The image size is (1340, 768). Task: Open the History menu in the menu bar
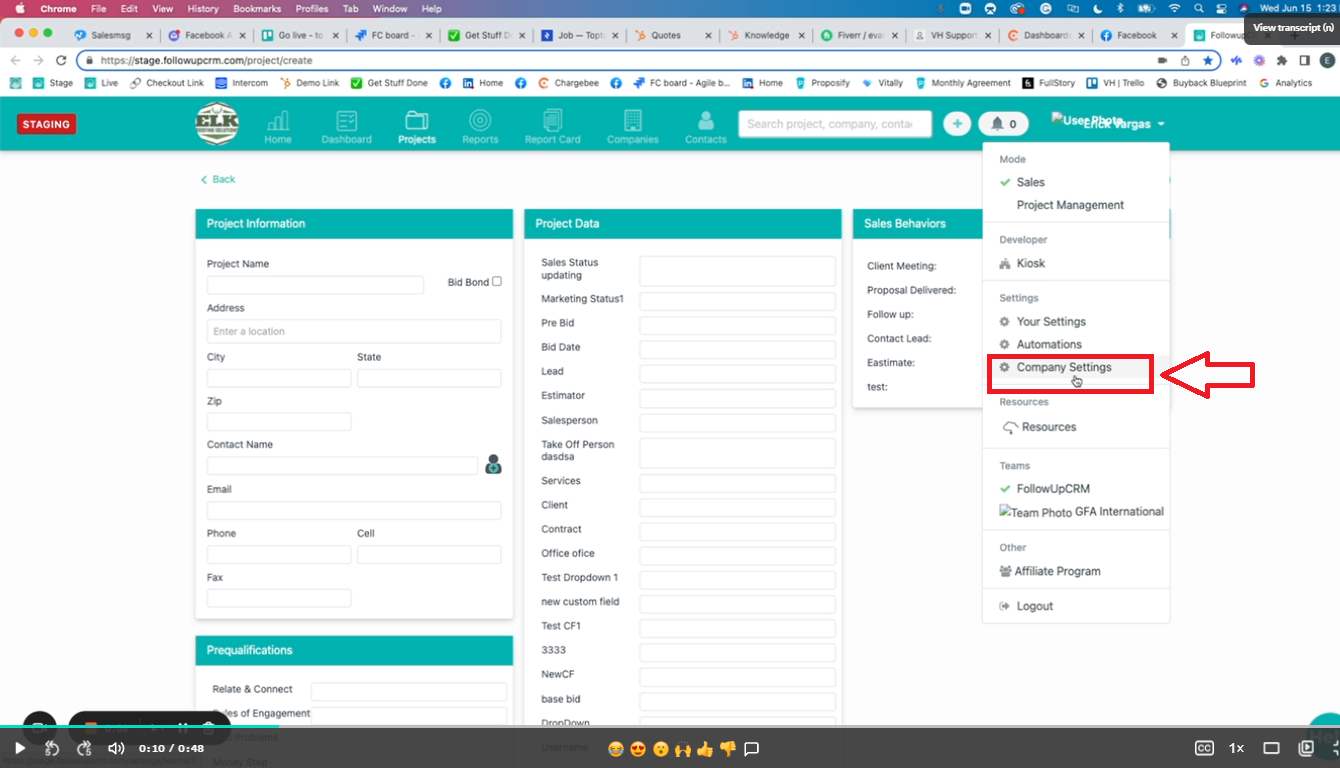203,9
